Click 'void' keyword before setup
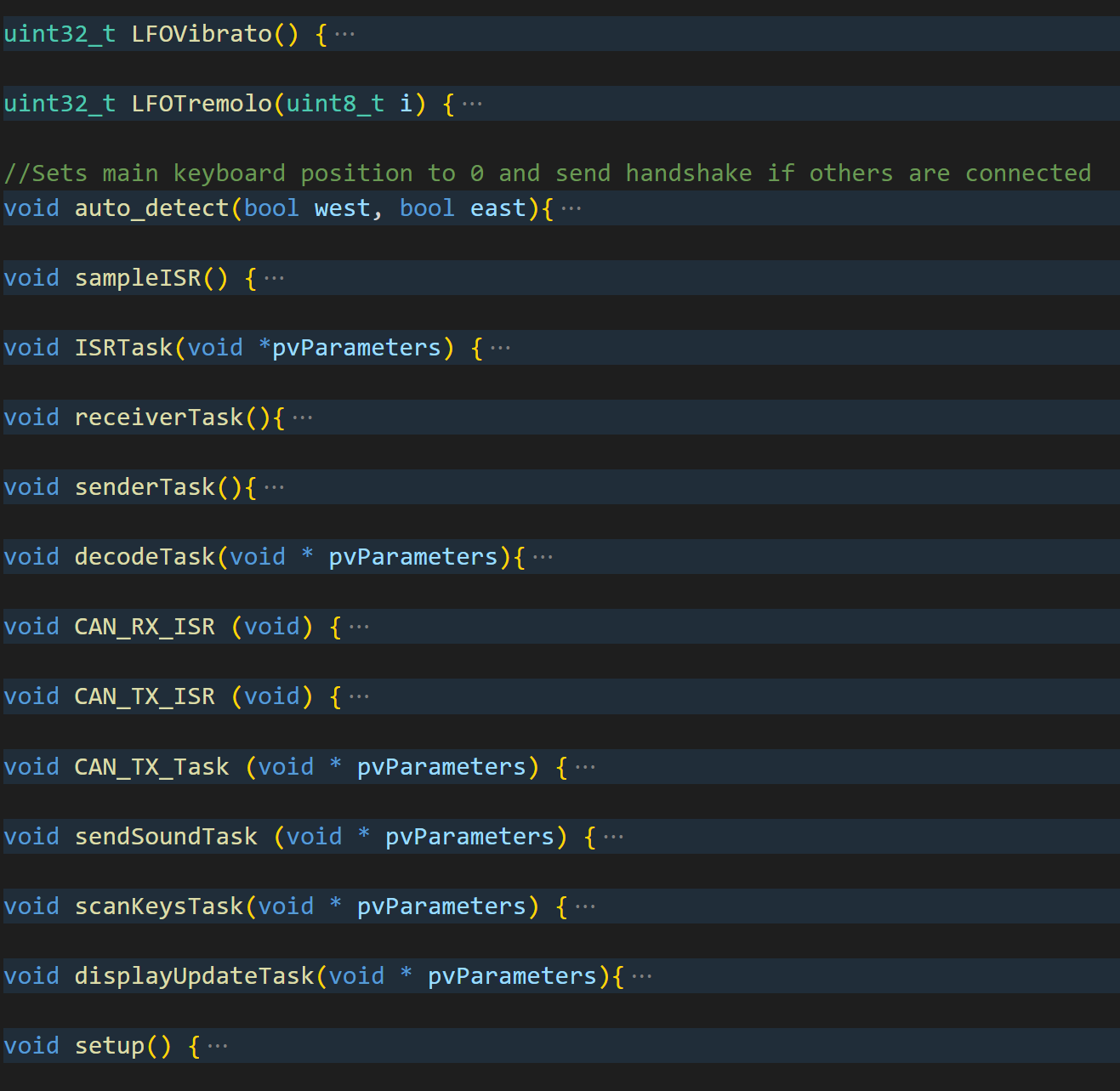The height and width of the screenshot is (1091, 1120). (31, 1046)
